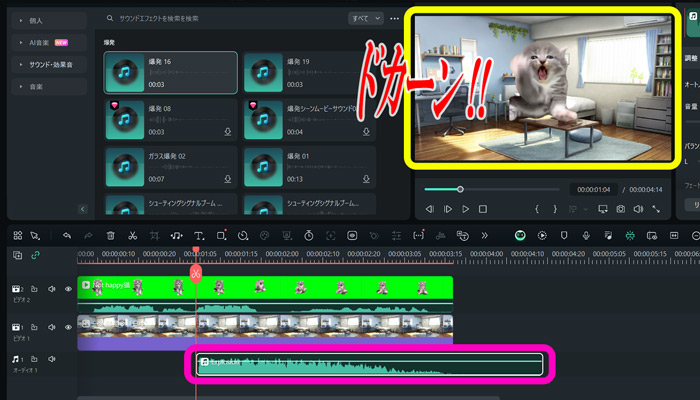Take a preview snapshot with camera icon
Image resolution: width=700 pixels, height=400 pixels.
pyautogui.click(x=621, y=209)
